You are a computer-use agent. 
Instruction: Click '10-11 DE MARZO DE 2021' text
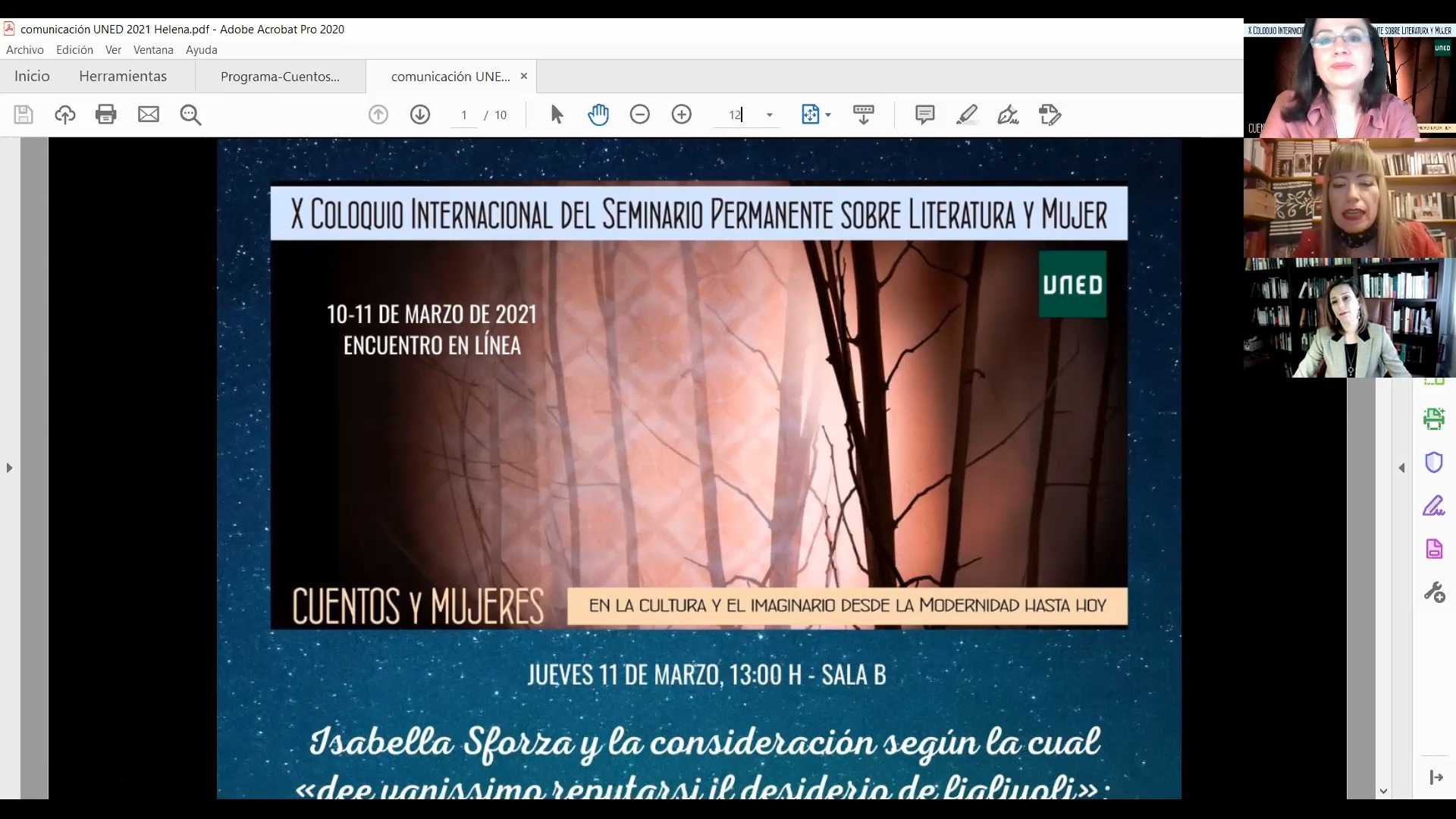(431, 314)
